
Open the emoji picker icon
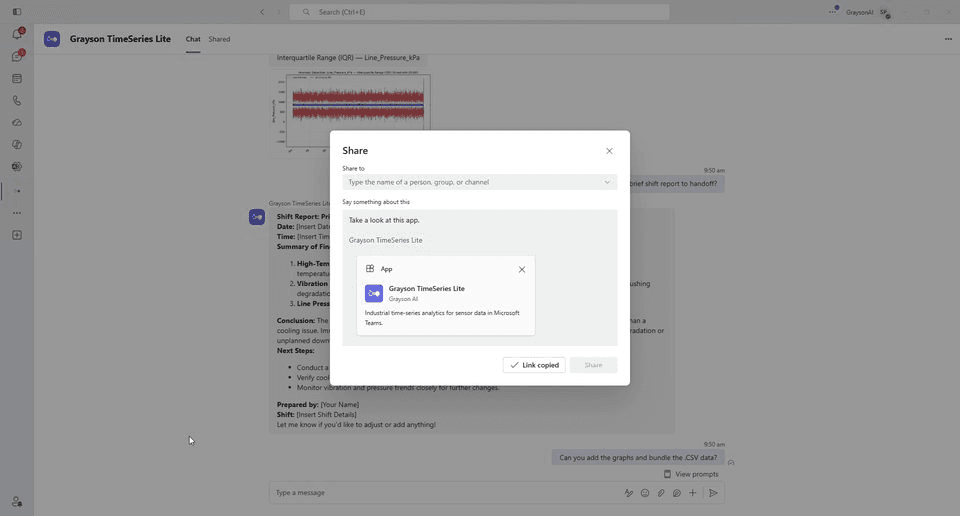(x=645, y=493)
